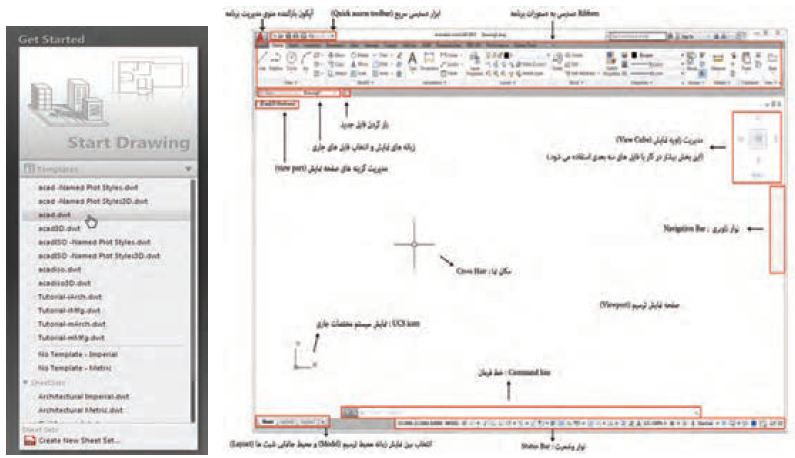Click the layer color swatch in Layers panel
Image resolution: width=795 pixels, height=458 pixels.
tap(506, 55)
